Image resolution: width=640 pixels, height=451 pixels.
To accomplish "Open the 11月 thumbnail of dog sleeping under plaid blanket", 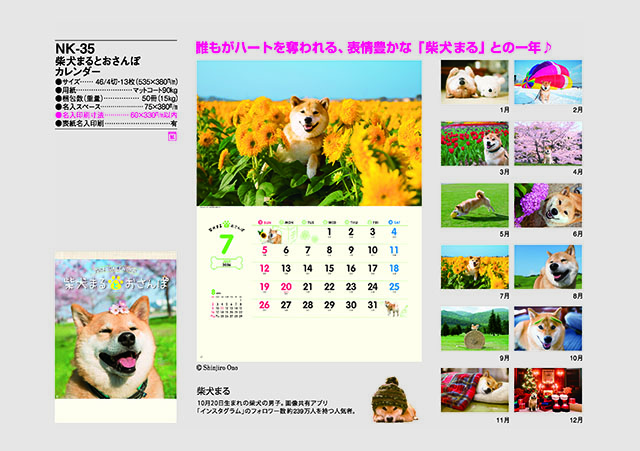I will 475,390.
